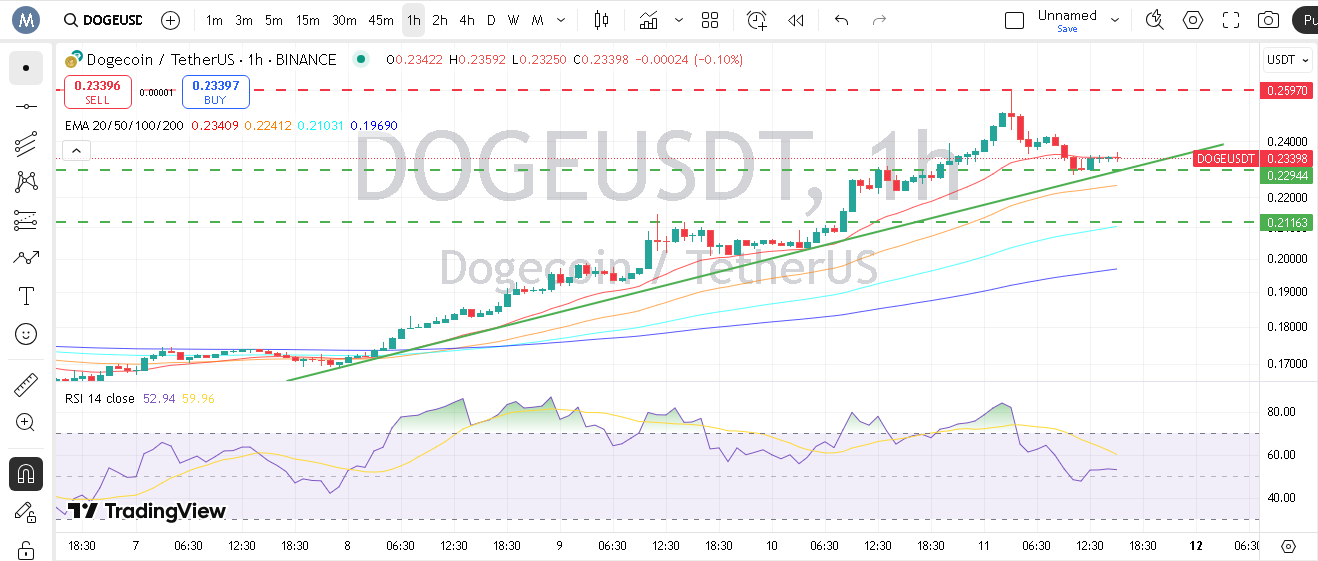This screenshot has height=561, width=1318.
Task: Toggle stay in drawing mode pencil-lock
Action: (x=26, y=512)
